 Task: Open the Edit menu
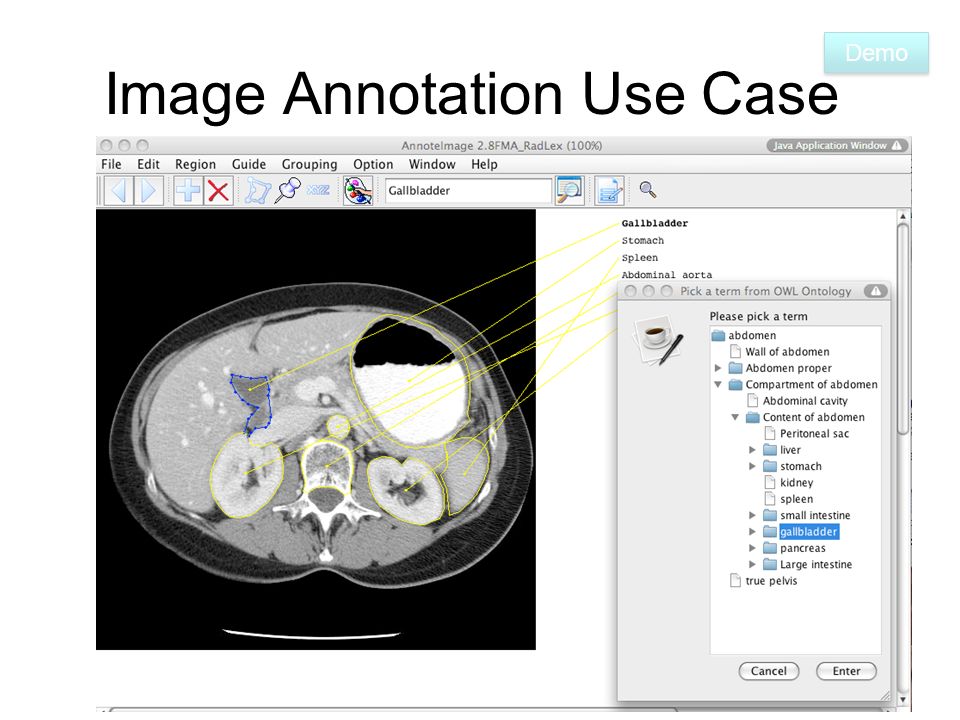tap(148, 164)
